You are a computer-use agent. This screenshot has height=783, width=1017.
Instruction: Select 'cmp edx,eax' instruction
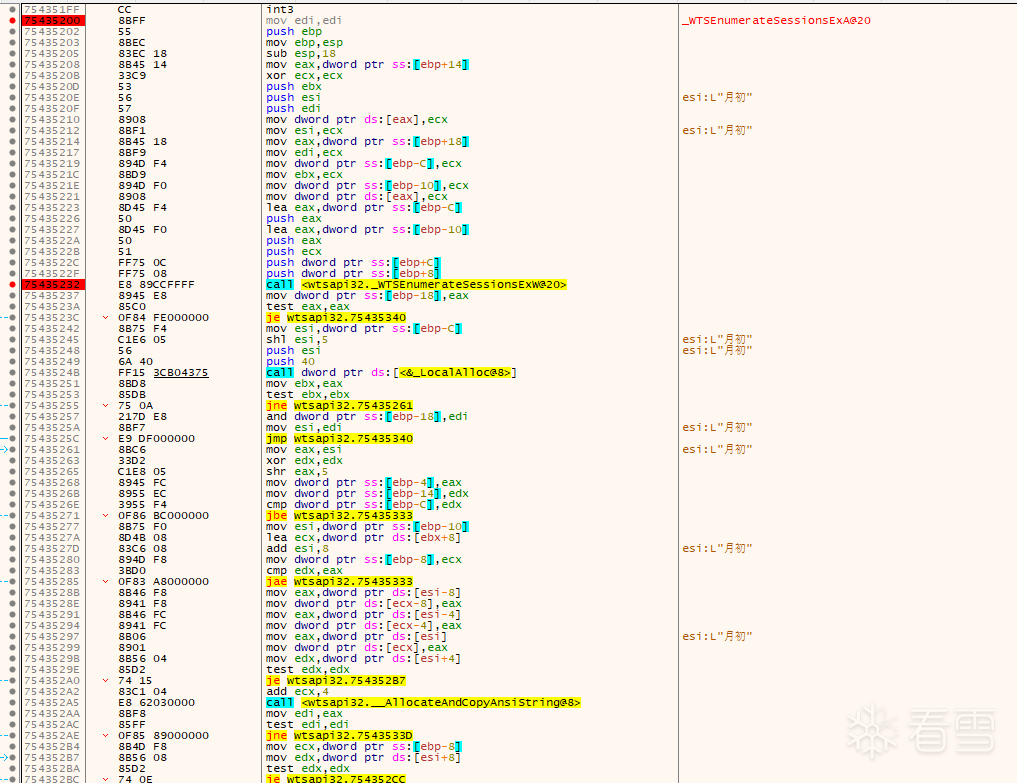pos(304,571)
